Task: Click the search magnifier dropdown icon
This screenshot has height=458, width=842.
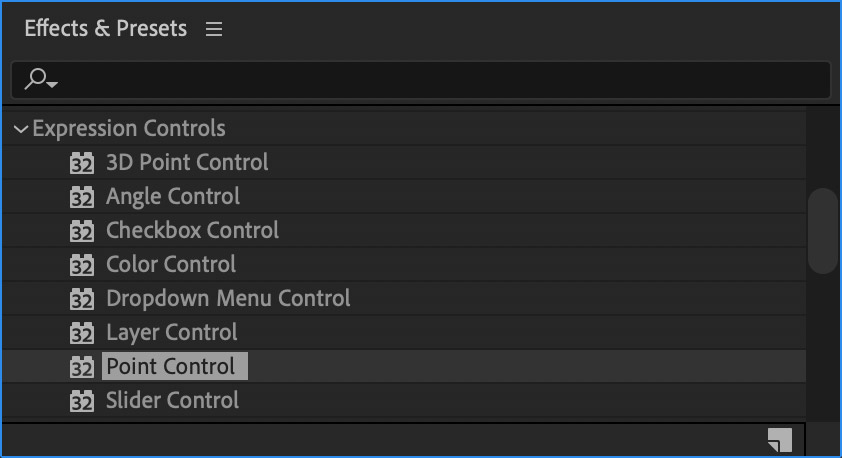Action: pos(41,79)
